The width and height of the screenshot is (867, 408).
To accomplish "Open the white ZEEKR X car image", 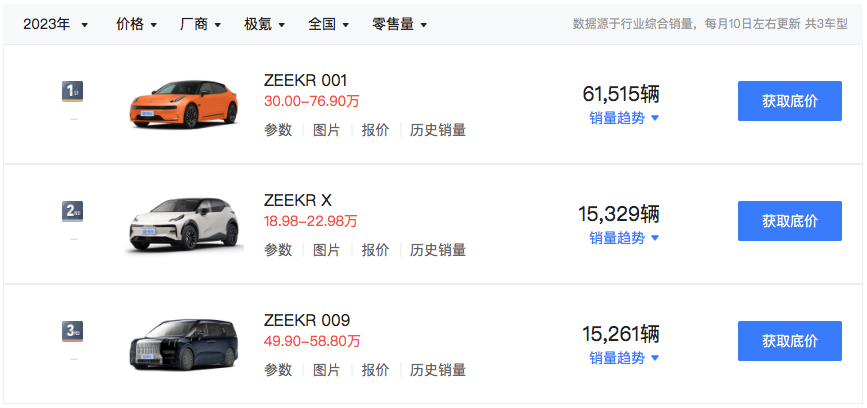I will pos(182,222).
